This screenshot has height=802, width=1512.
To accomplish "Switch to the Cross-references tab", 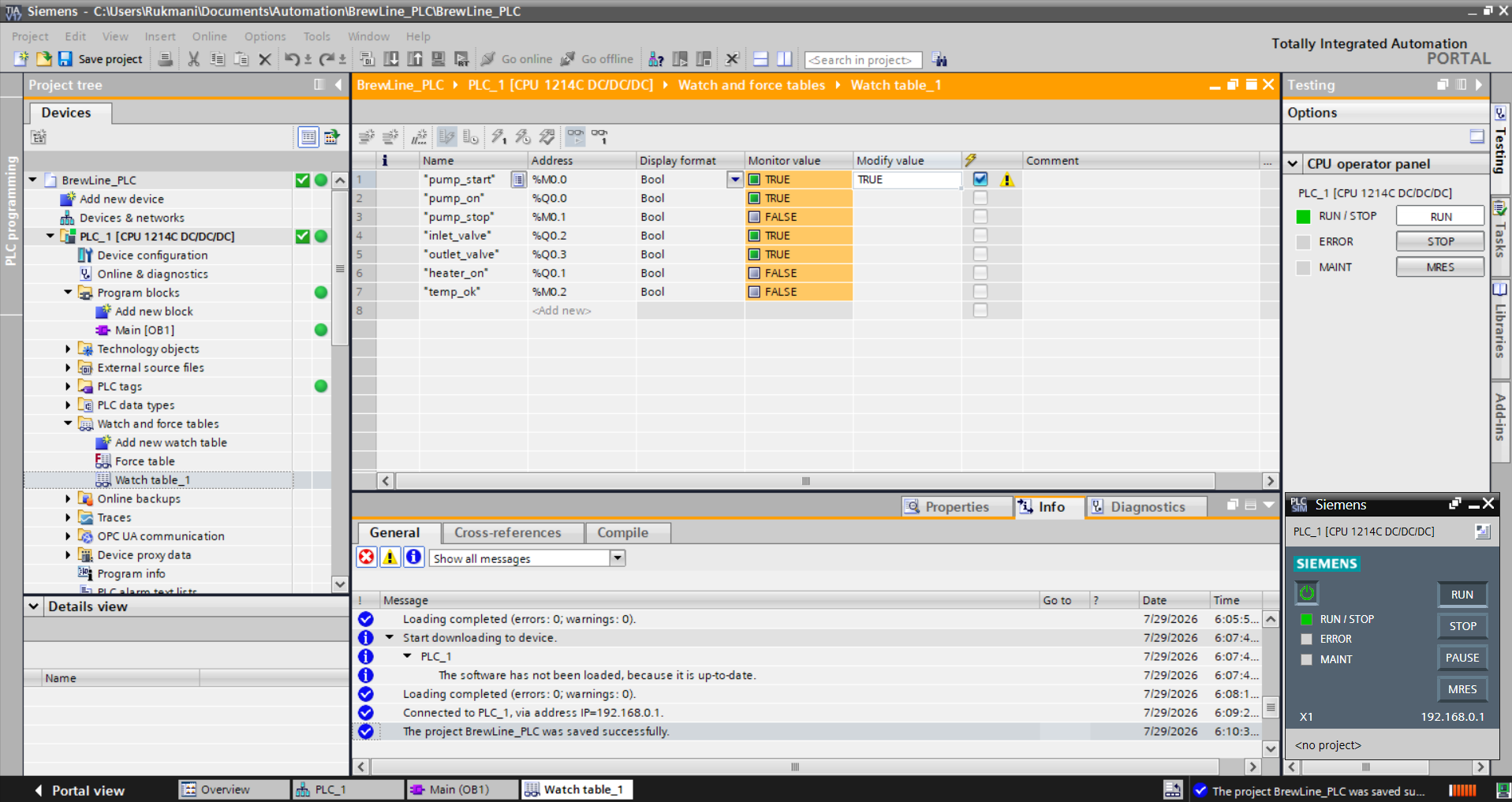I will click(x=513, y=533).
